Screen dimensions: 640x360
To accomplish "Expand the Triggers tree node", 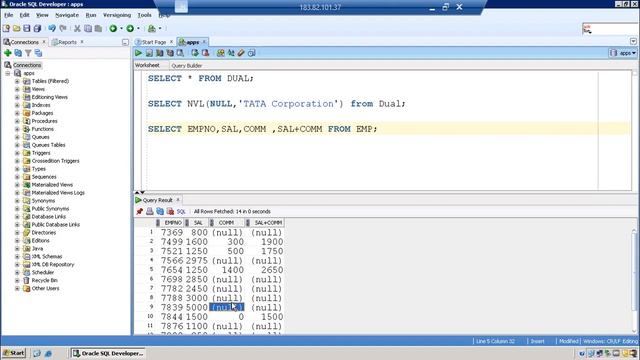I will [x=17, y=153].
